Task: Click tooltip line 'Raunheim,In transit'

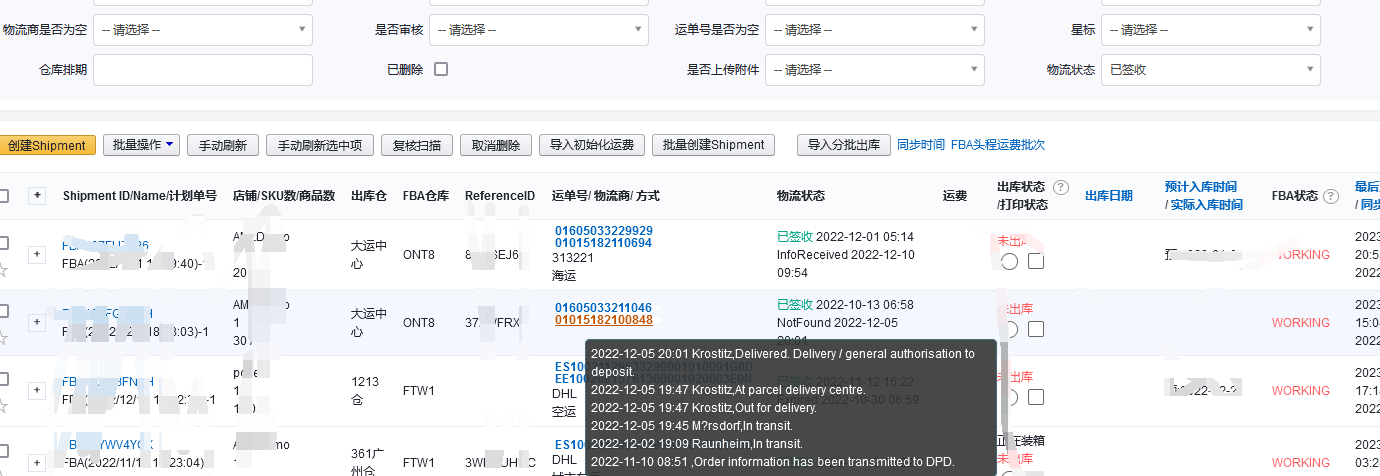Action: (x=696, y=444)
